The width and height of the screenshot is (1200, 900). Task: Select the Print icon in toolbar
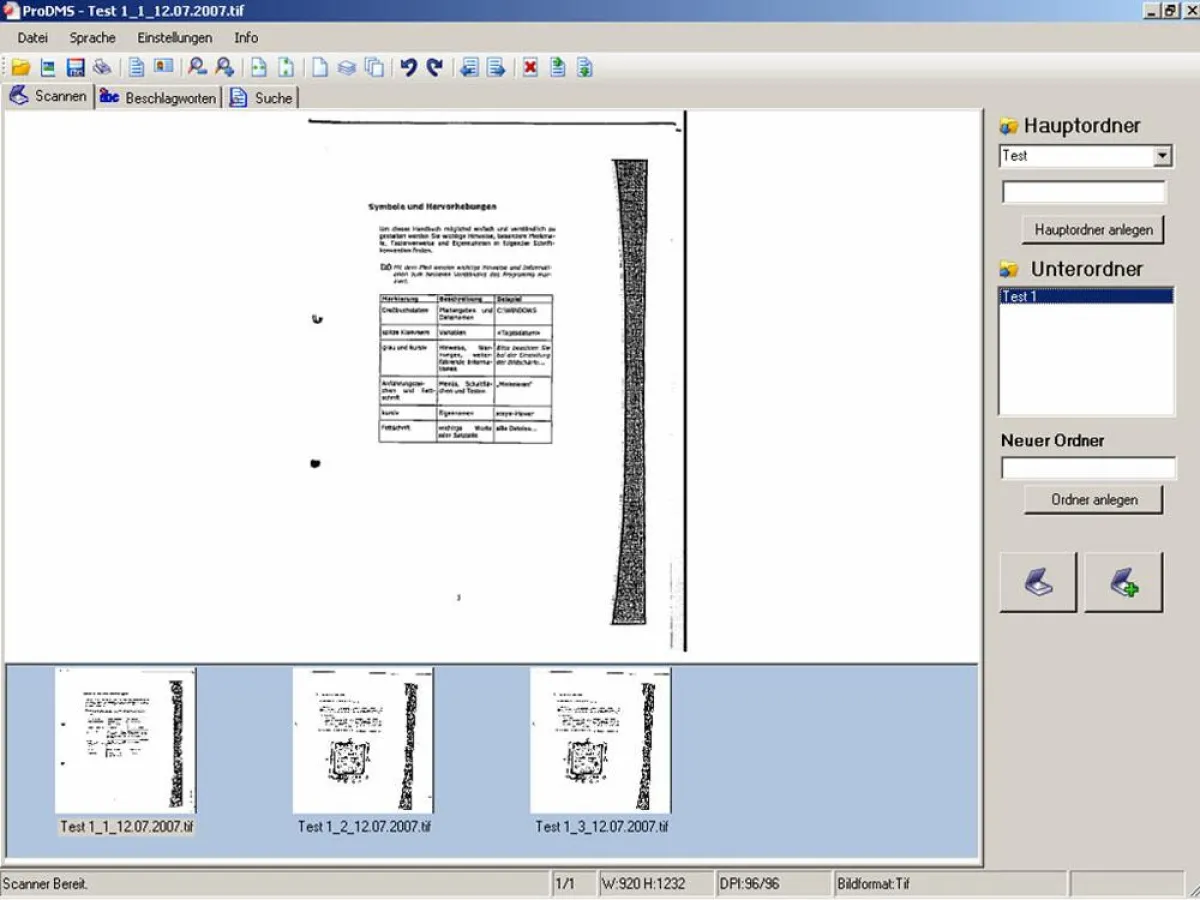(102, 68)
